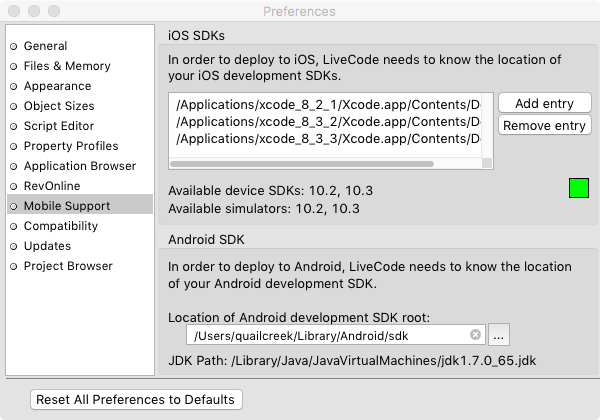Open RevOnline preferences

51,186
